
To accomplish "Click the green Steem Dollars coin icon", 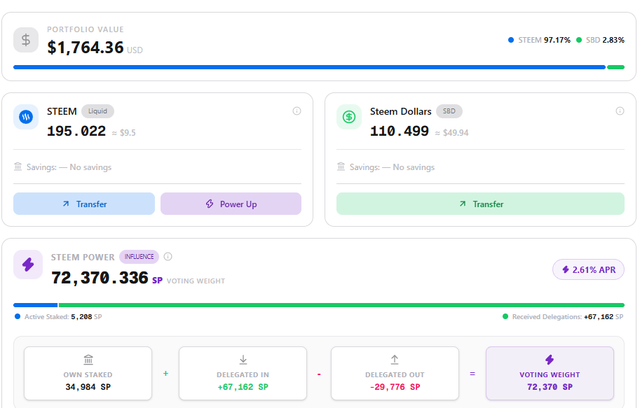I will point(349,117).
